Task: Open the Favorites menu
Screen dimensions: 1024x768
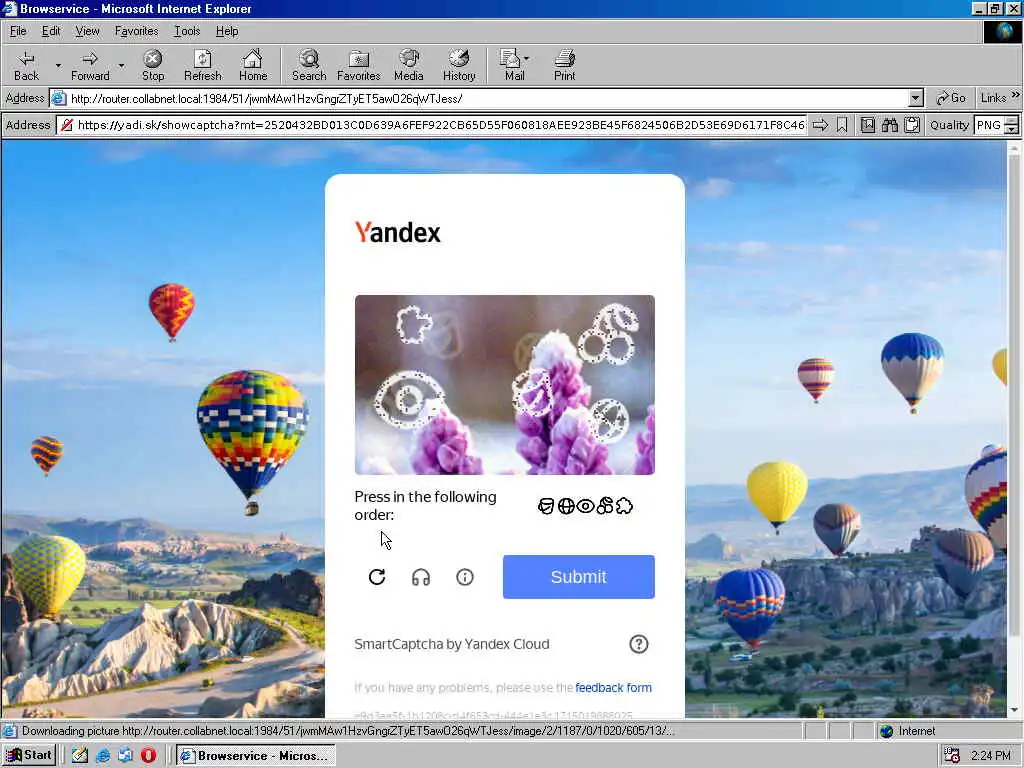Action: coord(136,31)
